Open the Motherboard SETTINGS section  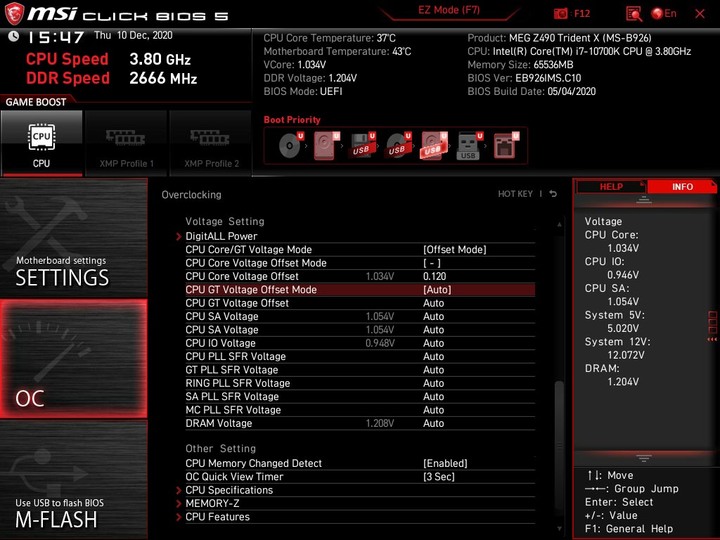click(73, 238)
